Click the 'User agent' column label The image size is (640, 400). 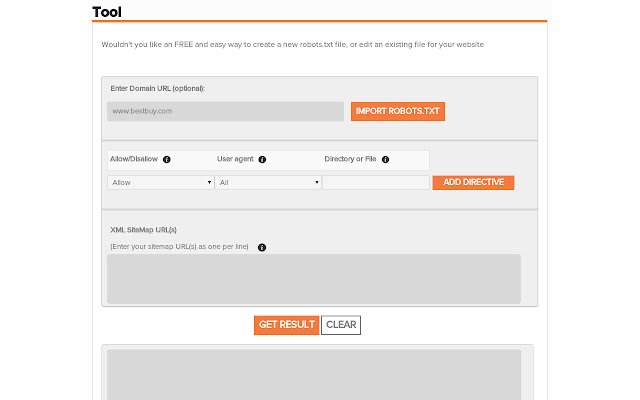coord(235,159)
